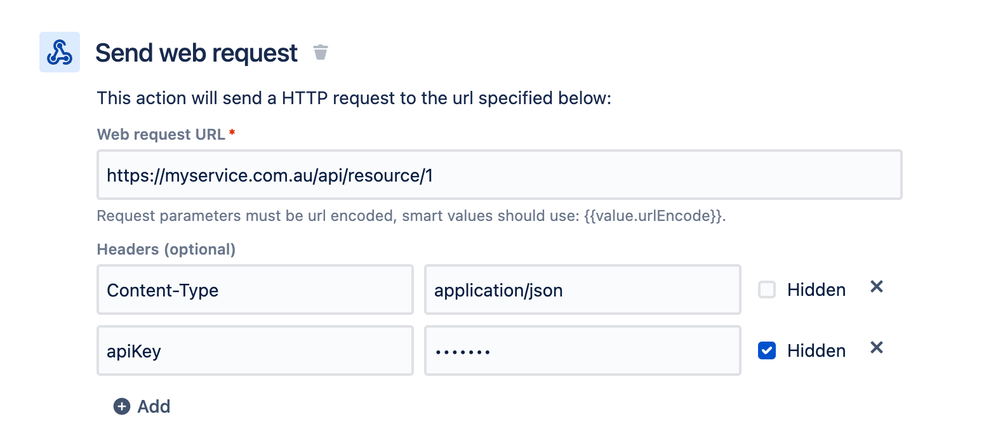998x433 pixels.
Task: Click the Headers (optional) label
Action: 166,250
